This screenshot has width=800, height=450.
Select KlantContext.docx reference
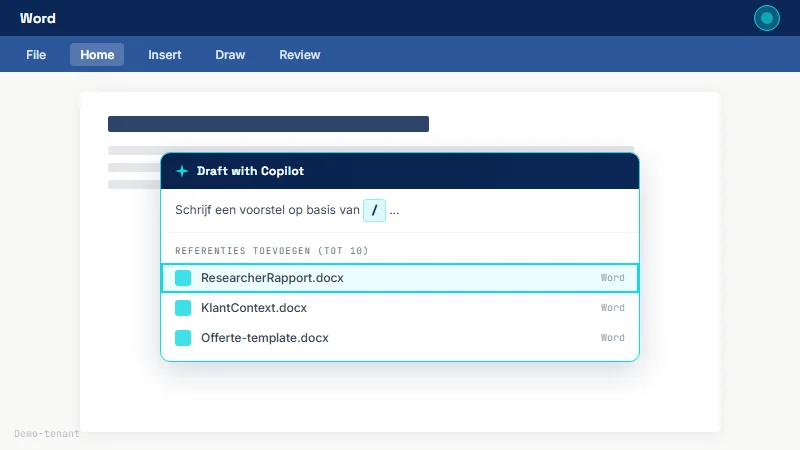point(399,308)
